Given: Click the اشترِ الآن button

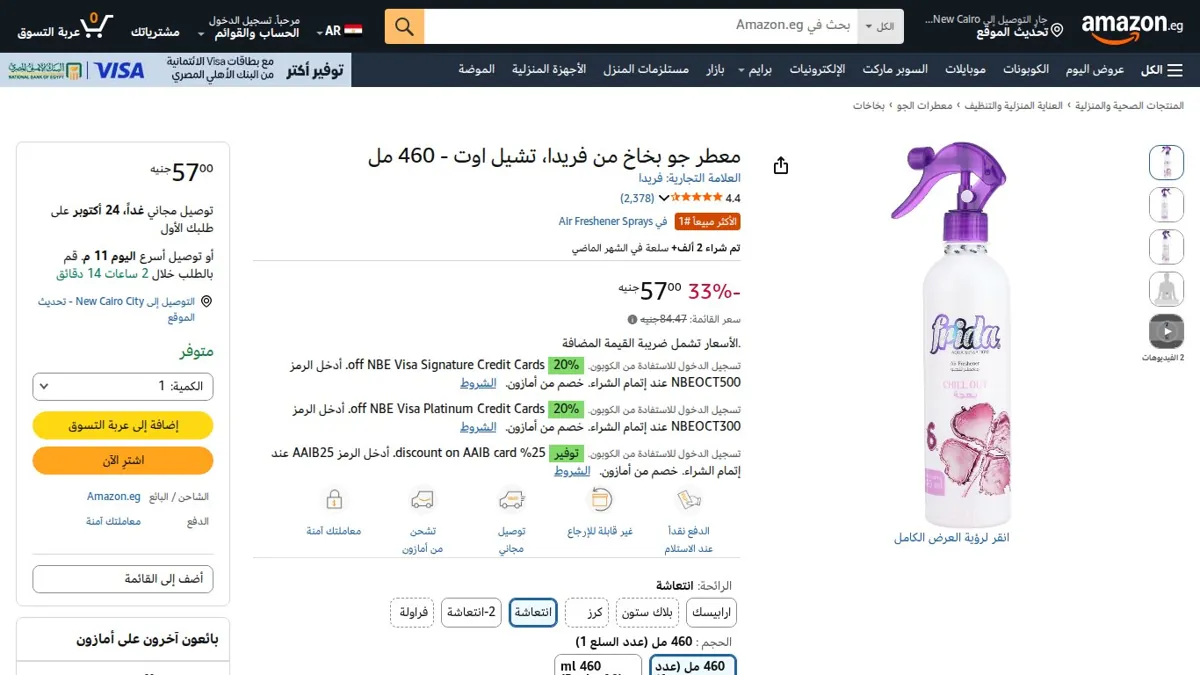Looking at the screenshot, I should (123, 460).
